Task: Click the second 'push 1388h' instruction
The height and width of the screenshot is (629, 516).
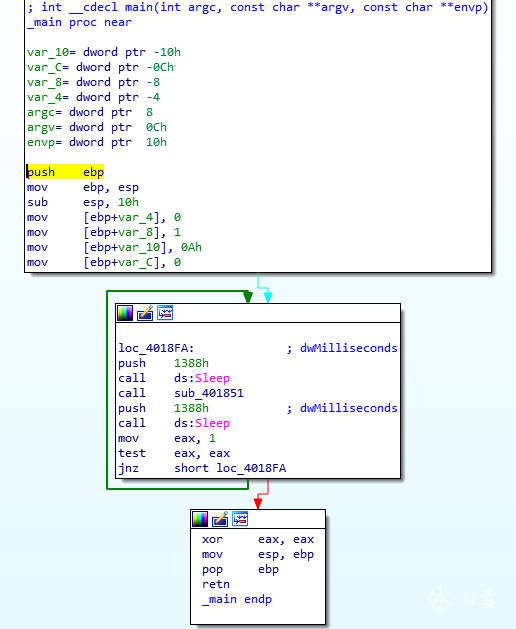Action: pyautogui.click(x=163, y=408)
